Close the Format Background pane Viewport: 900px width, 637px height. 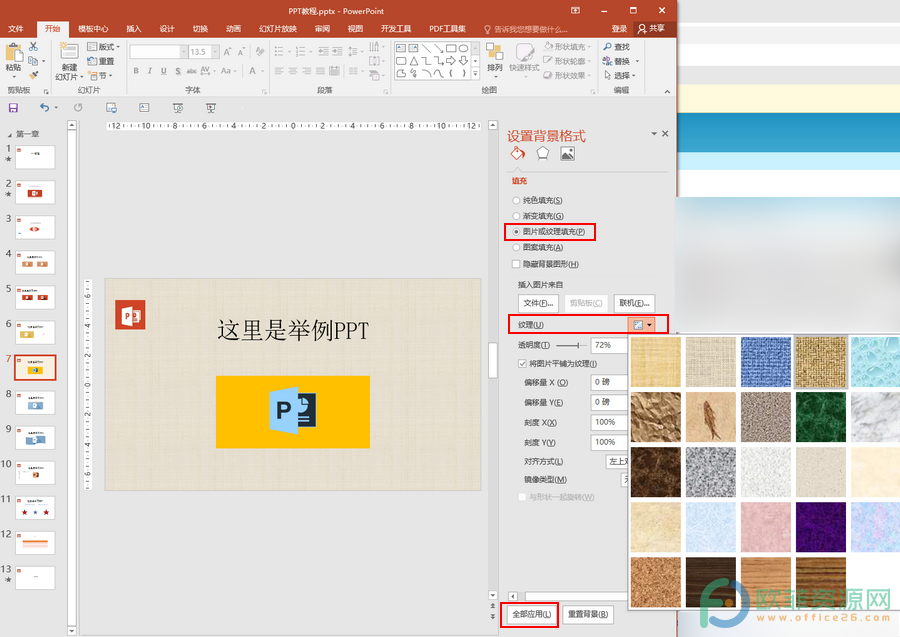tap(665, 134)
